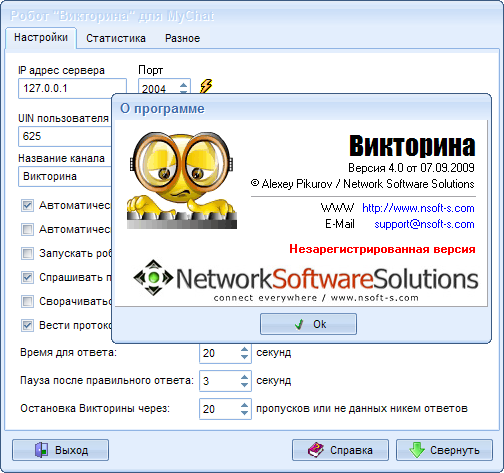Open the Статистика tab

pos(116,38)
